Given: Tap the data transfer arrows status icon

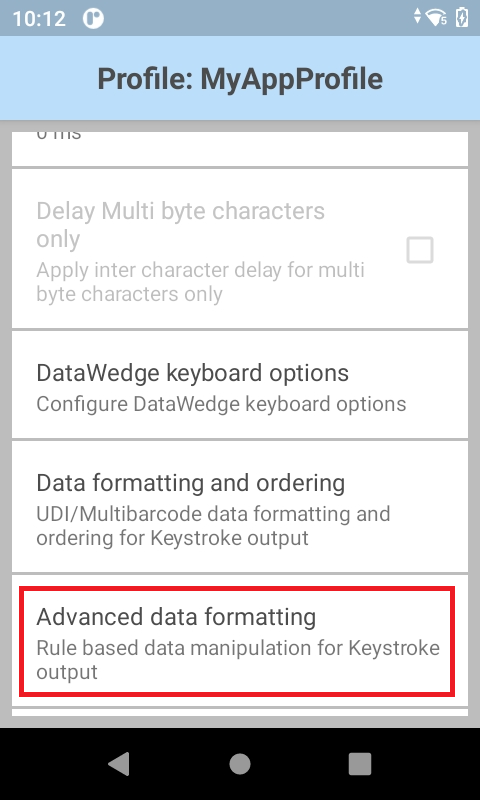Looking at the screenshot, I should (417, 16).
